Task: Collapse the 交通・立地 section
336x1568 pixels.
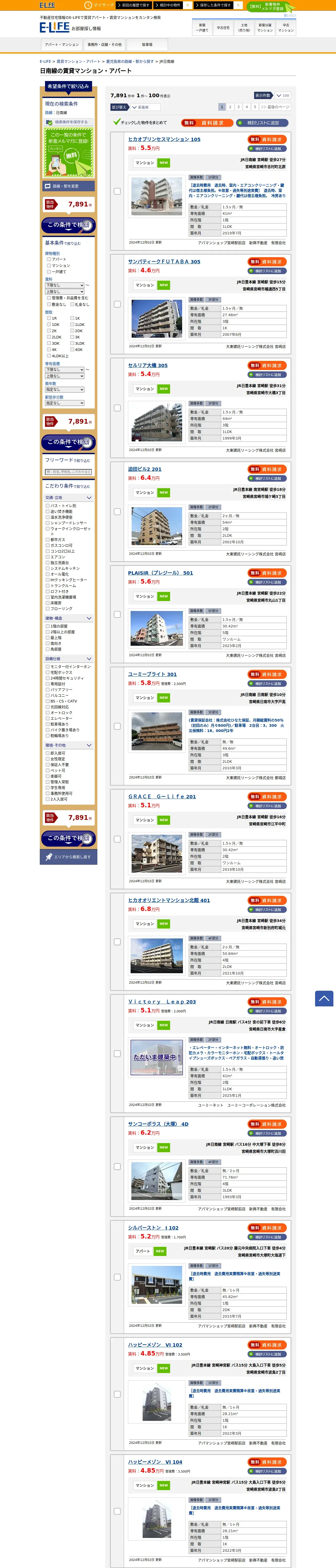Action: [68, 498]
